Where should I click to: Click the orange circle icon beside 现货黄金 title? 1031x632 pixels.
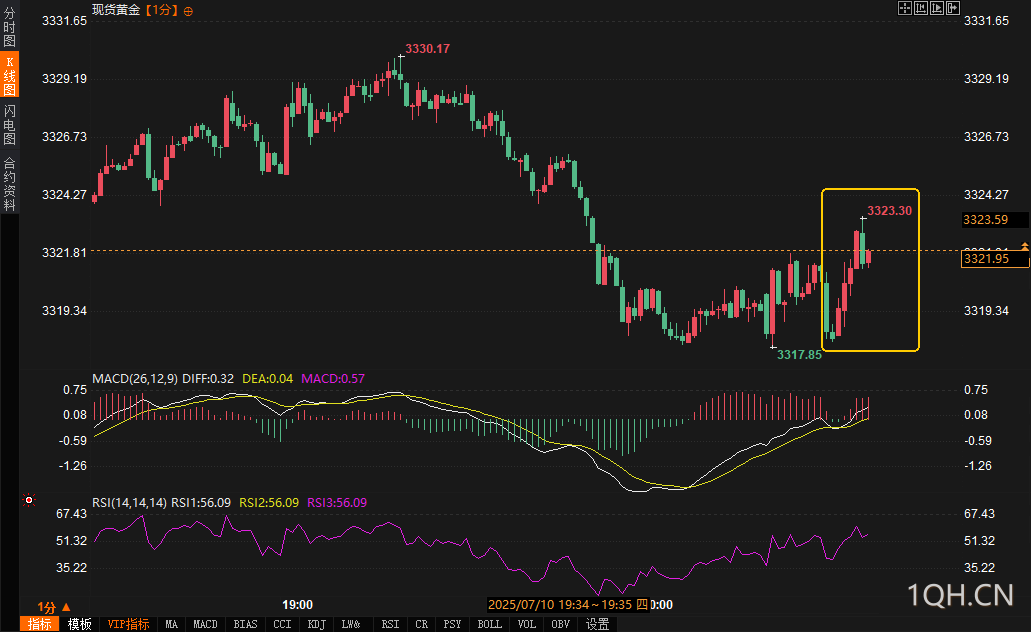pos(189,10)
